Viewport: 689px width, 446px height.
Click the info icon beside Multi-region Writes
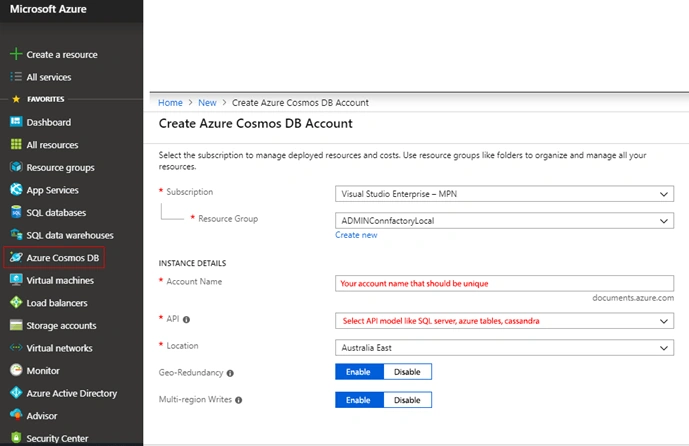coord(239,400)
